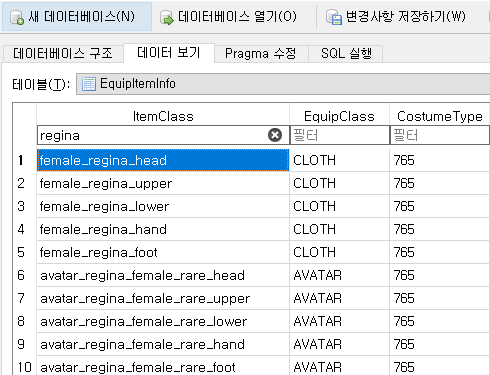Switch to the 데이터베이스 구조 tab

(x=63, y=53)
